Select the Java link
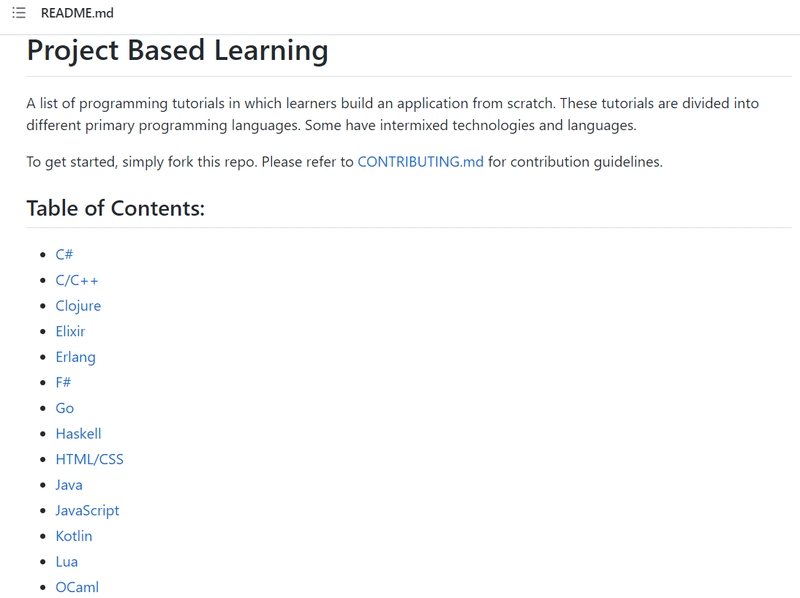 coord(69,485)
